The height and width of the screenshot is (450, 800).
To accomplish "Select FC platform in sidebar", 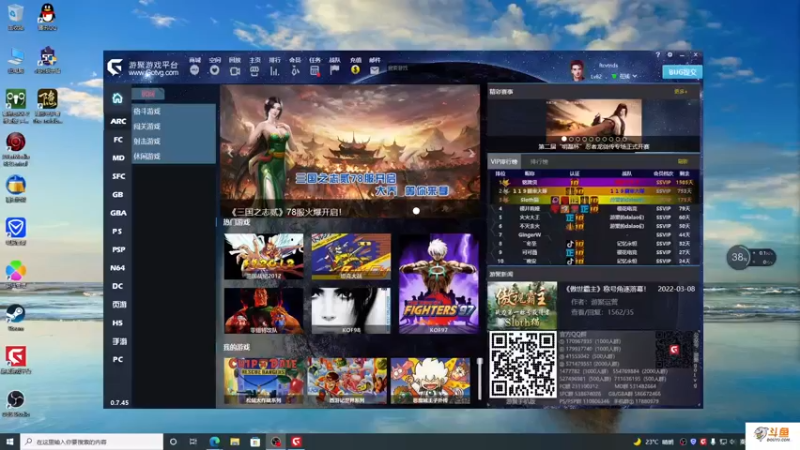I will coord(118,139).
